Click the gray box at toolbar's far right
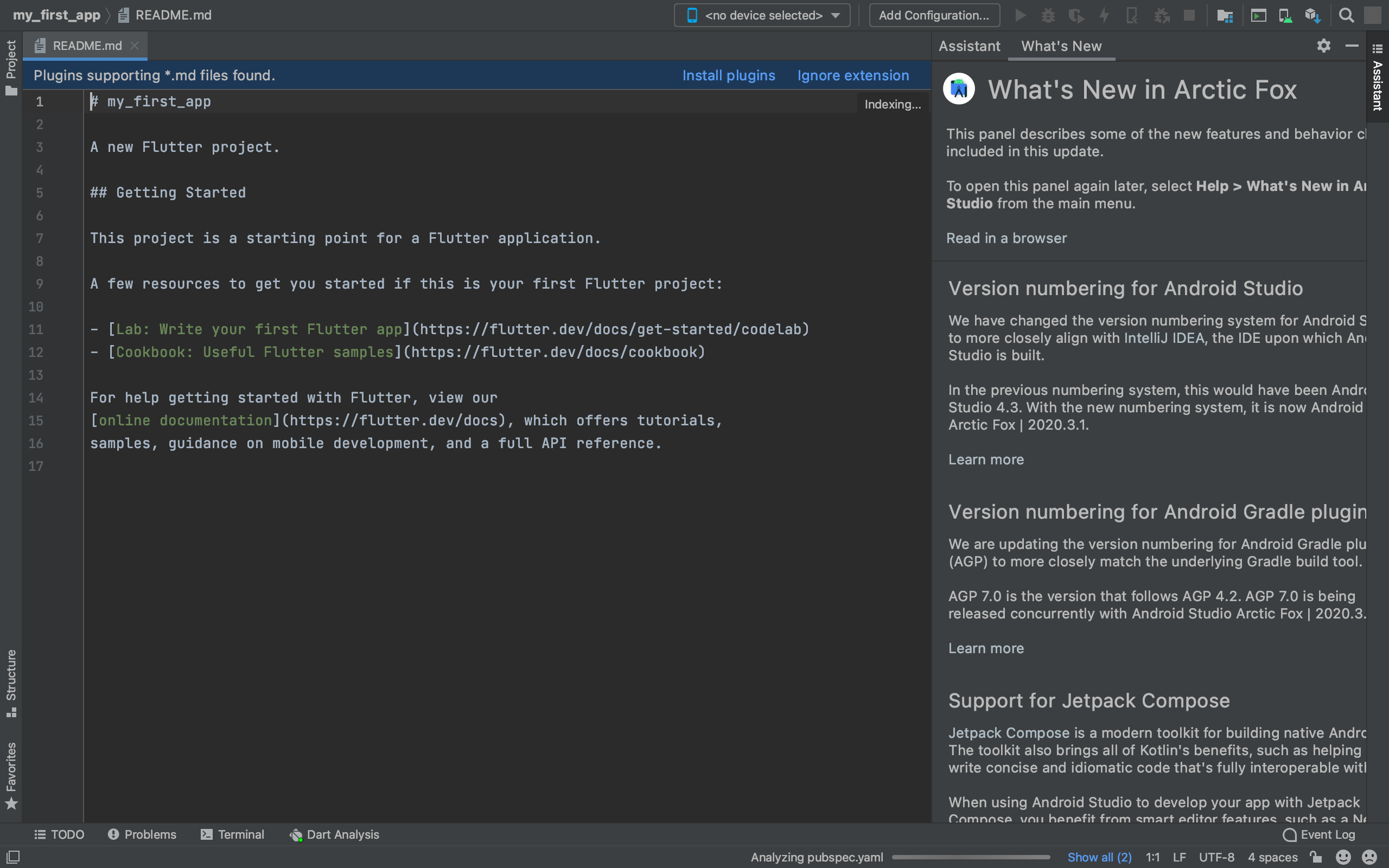Viewport: 1389px width, 868px height. (x=1372, y=16)
